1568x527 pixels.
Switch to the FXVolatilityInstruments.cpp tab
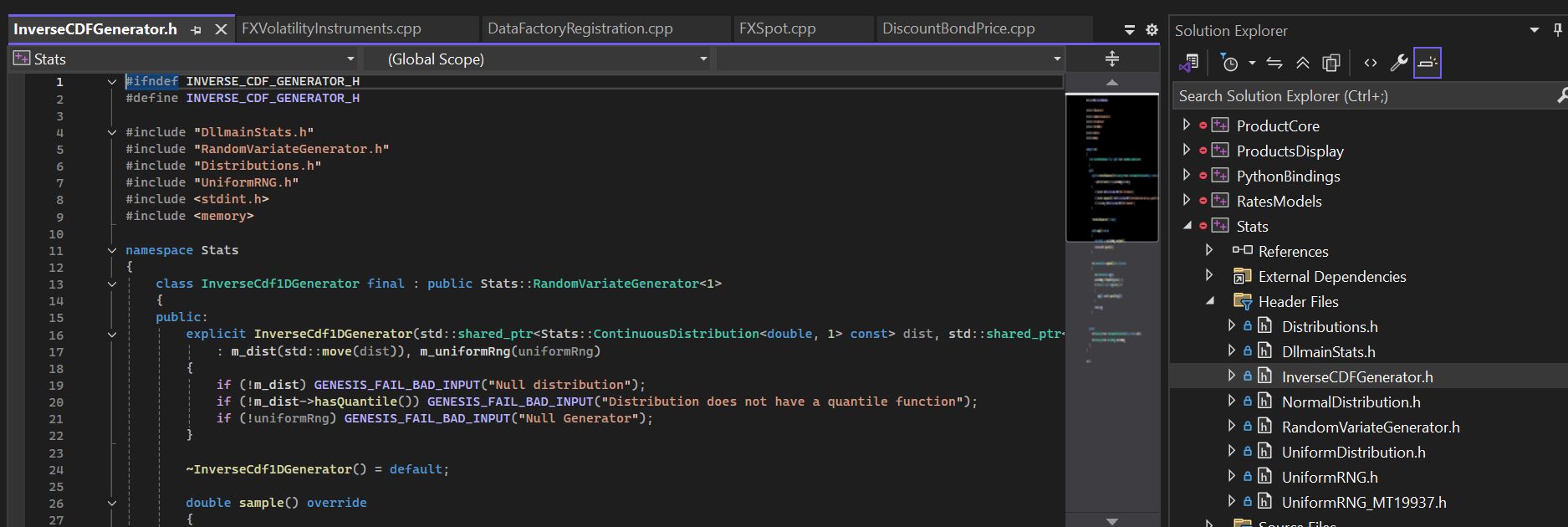tap(331, 28)
